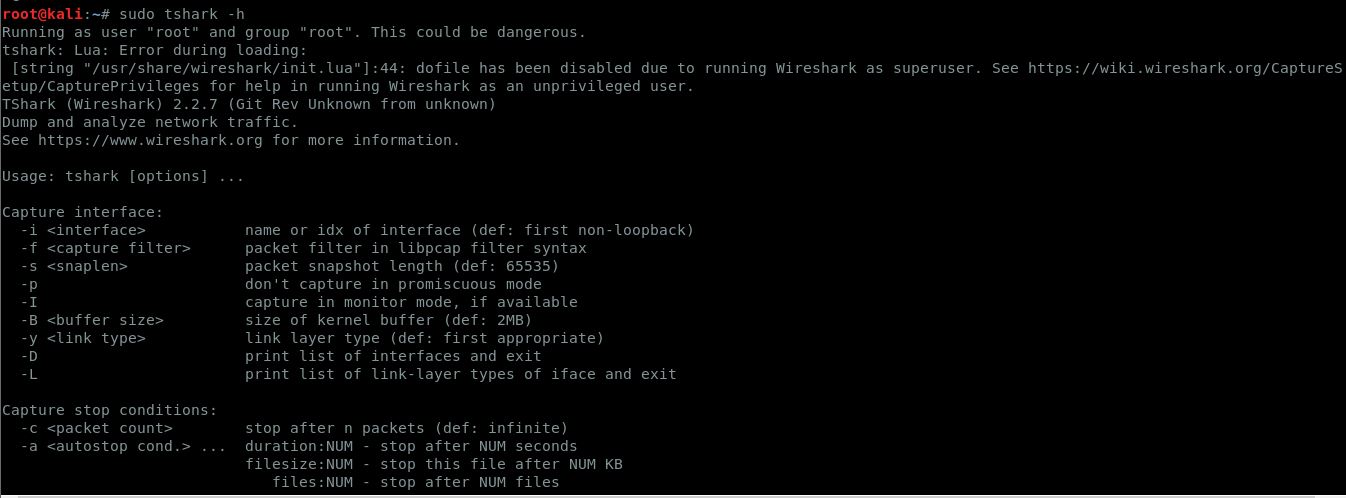Image resolution: width=1346 pixels, height=498 pixels.
Task: Click the 'Capture stop conditions:' heading
Action: (109, 410)
